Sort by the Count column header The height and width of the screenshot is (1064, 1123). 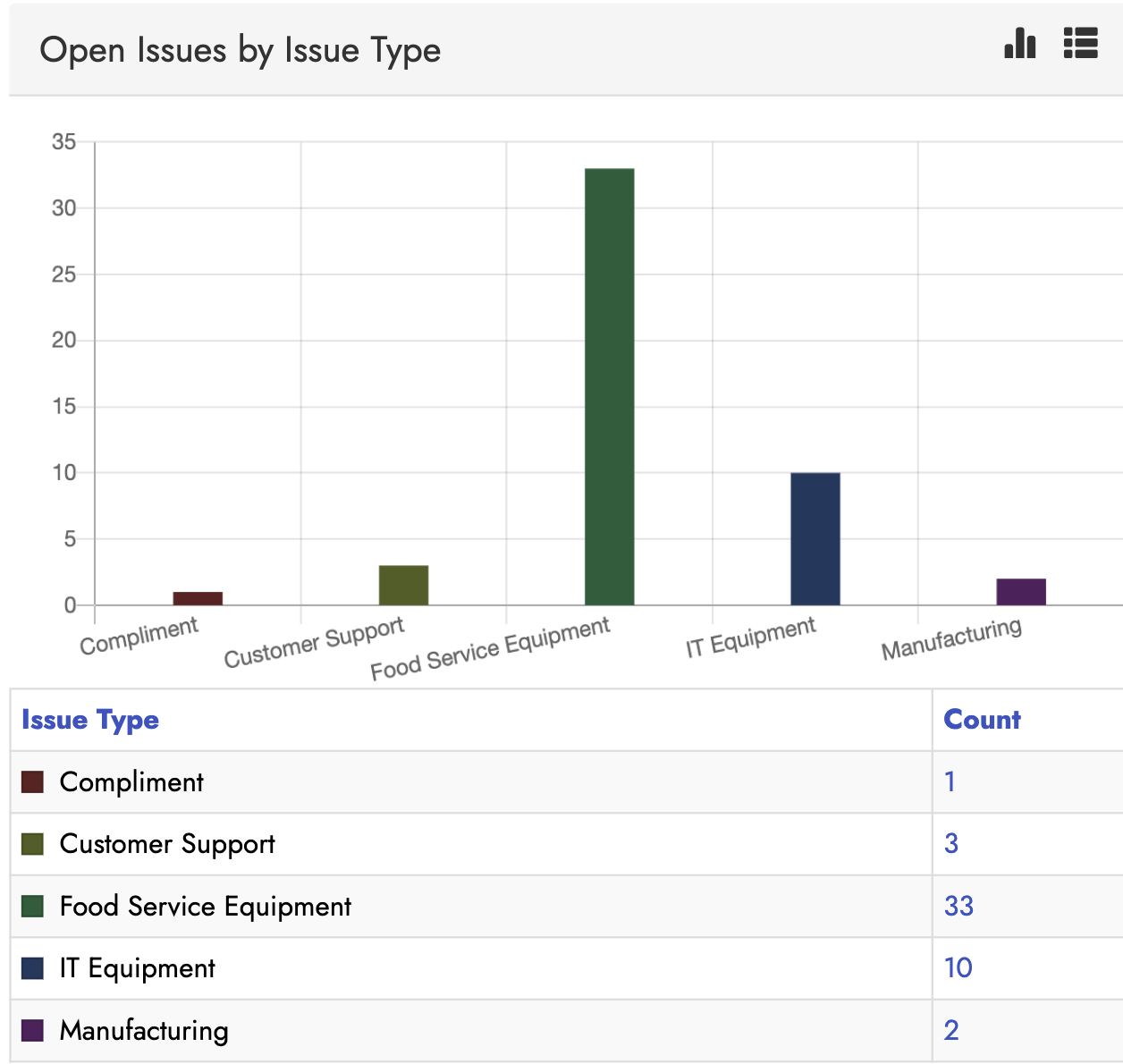coord(981,720)
